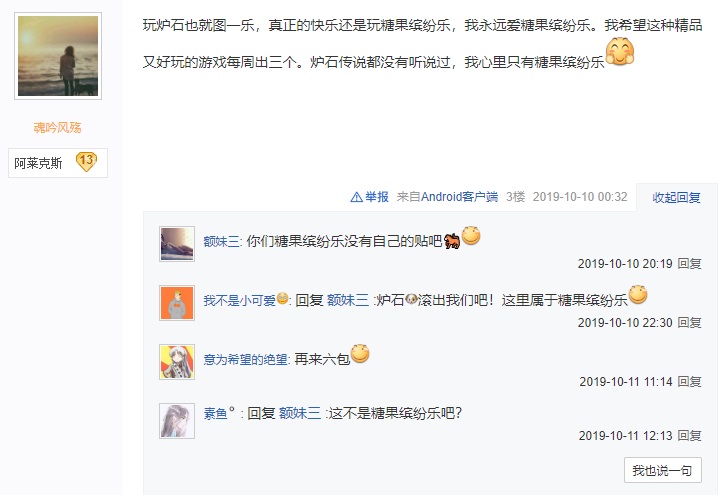Viewport: 723px width, 495px height.
Task: Click smiley emoji after 再来六包
Action: 360,354
